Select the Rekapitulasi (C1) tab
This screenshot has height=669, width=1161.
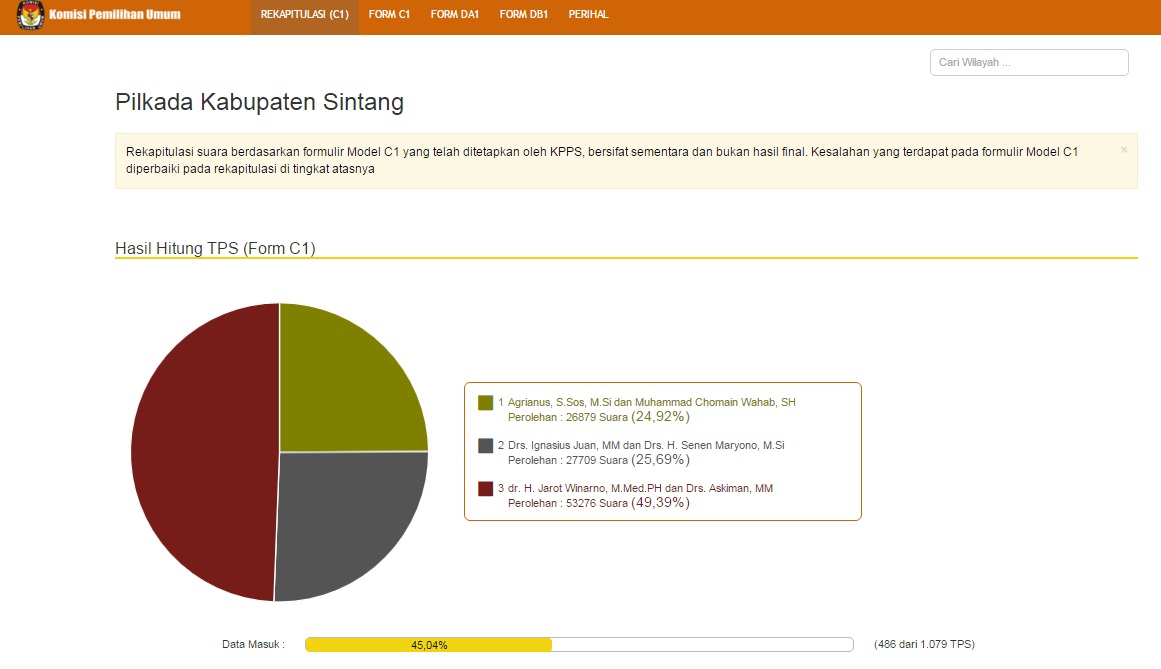304,15
